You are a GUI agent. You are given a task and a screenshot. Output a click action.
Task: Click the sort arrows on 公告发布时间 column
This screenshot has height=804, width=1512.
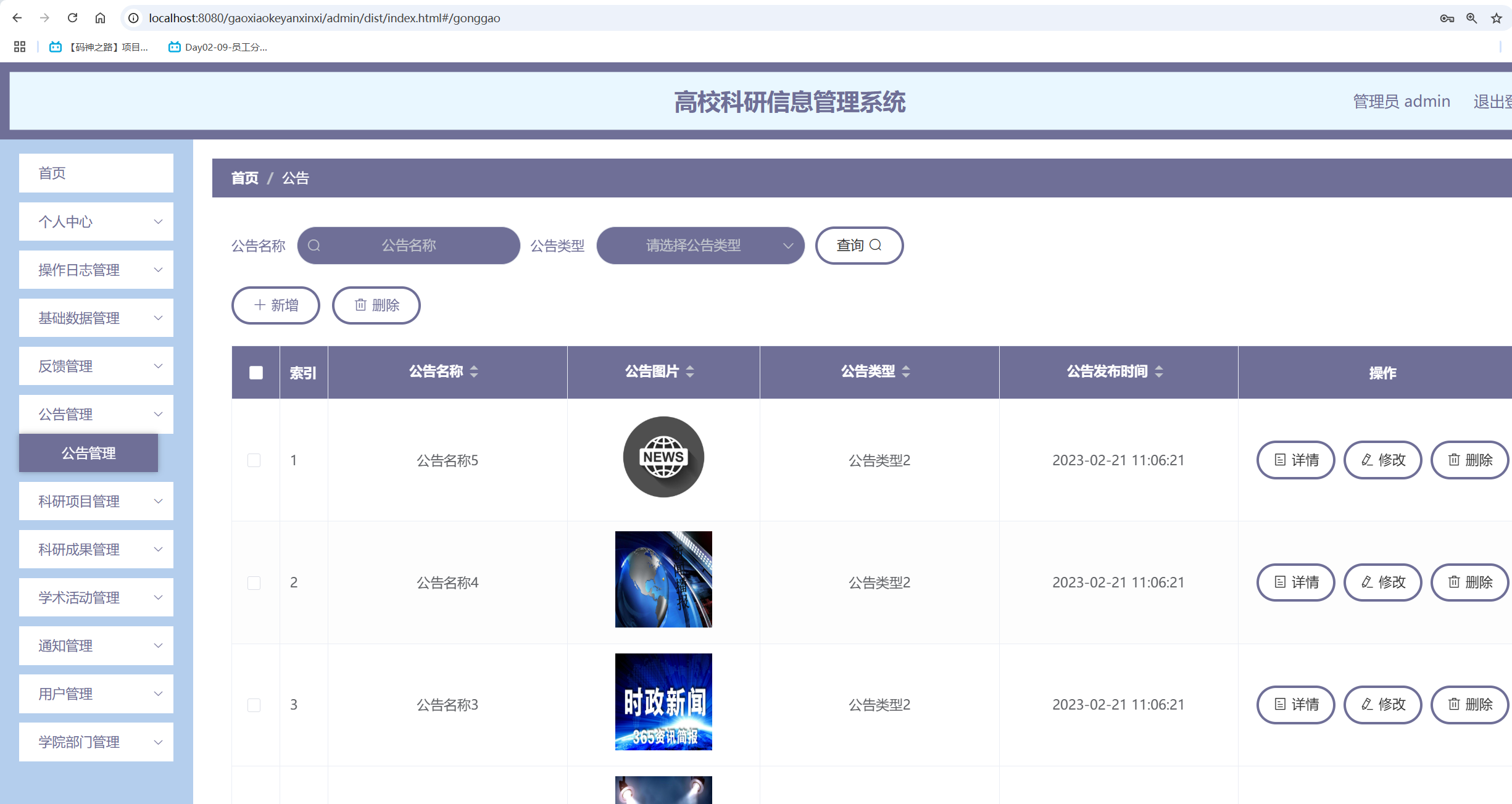pos(1159,371)
